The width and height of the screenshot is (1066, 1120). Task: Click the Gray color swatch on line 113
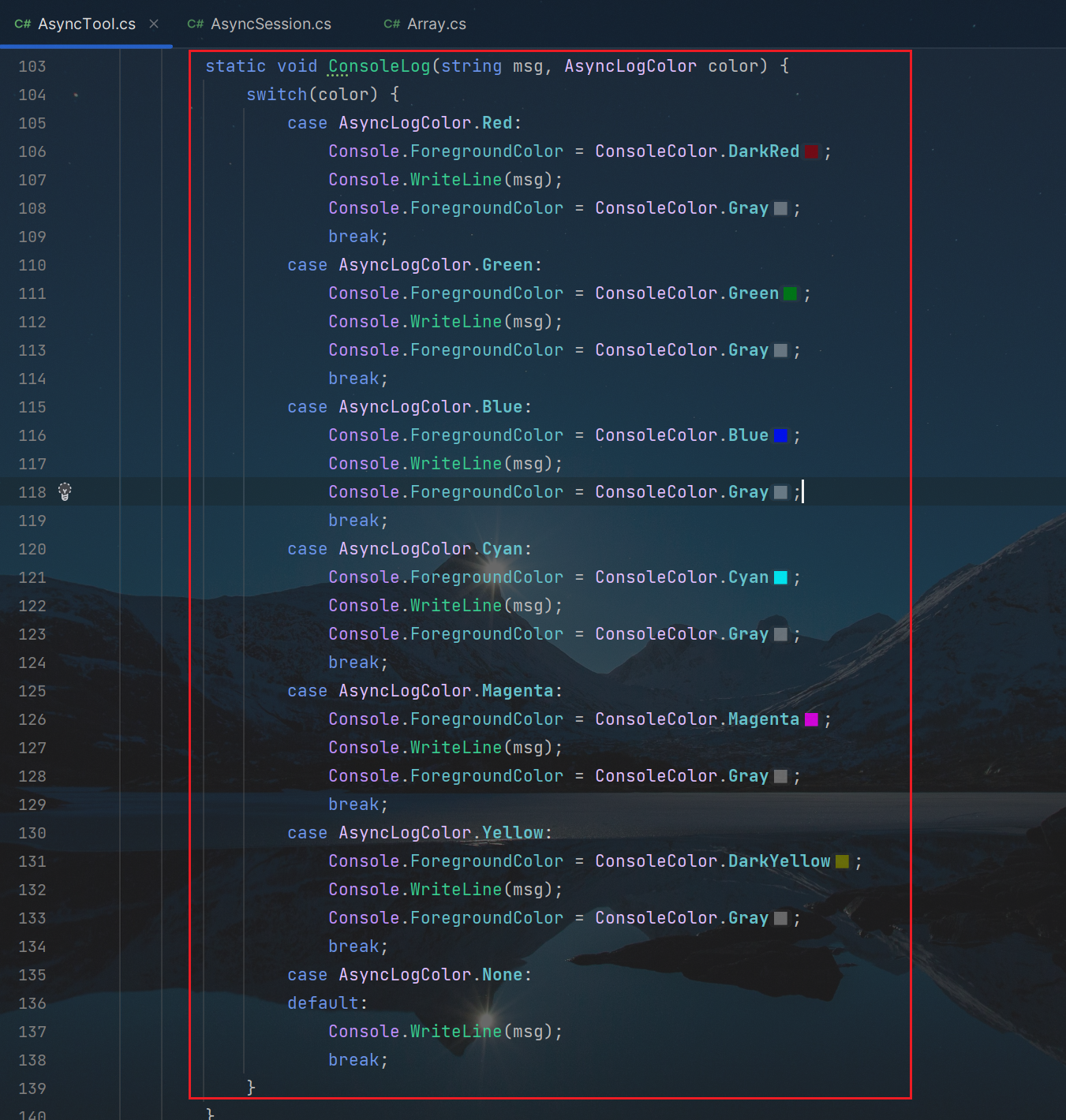(780, 350)
